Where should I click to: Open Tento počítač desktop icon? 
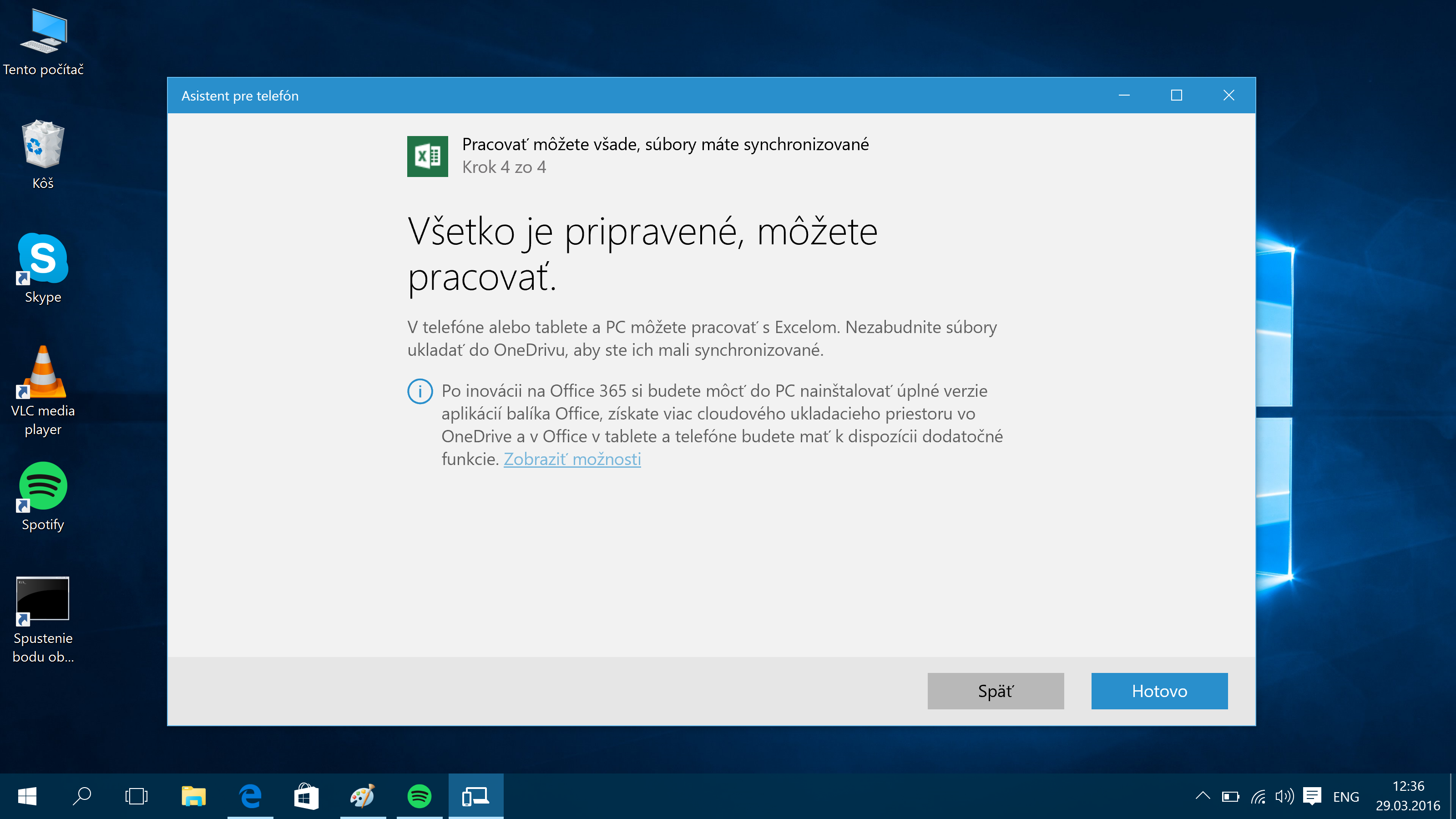(43, 42)
